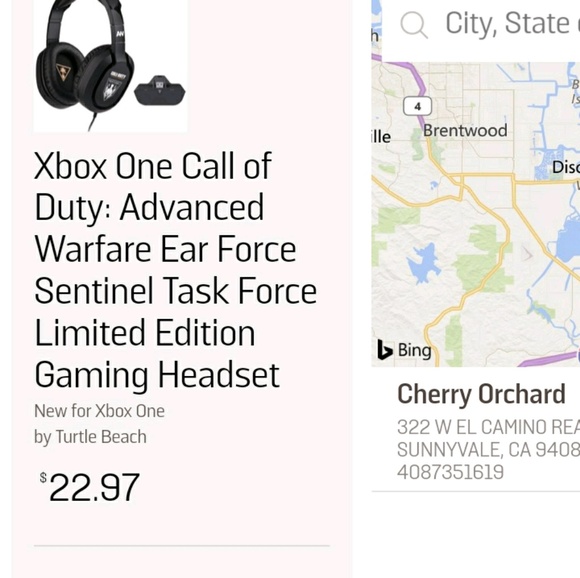Image resolution: width=580 pixels, height=578 pixels.
Task: Click the $22.97 price
Action: click(x=90, y=487)
